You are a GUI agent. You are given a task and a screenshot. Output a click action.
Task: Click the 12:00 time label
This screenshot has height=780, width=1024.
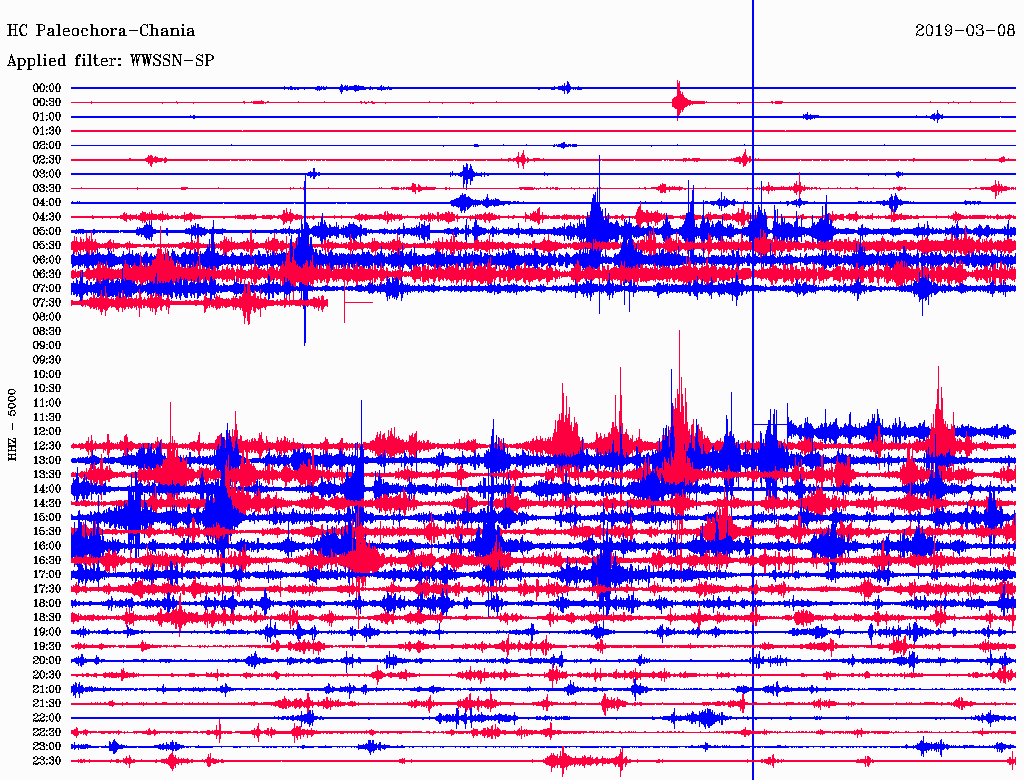pos(47,431)
